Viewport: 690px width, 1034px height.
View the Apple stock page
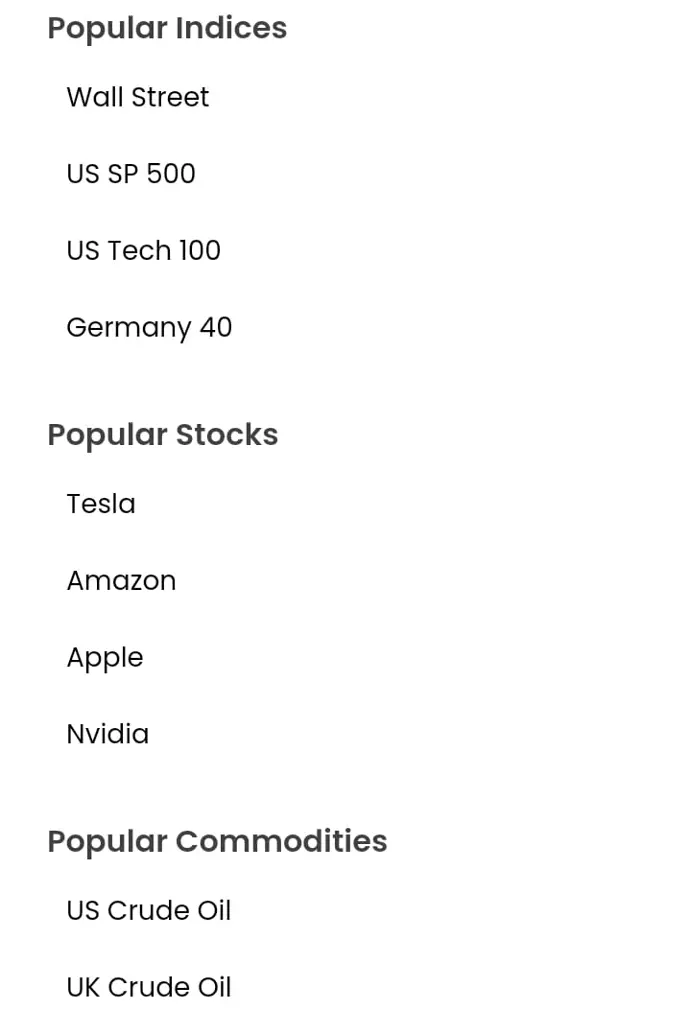[105, 658]
